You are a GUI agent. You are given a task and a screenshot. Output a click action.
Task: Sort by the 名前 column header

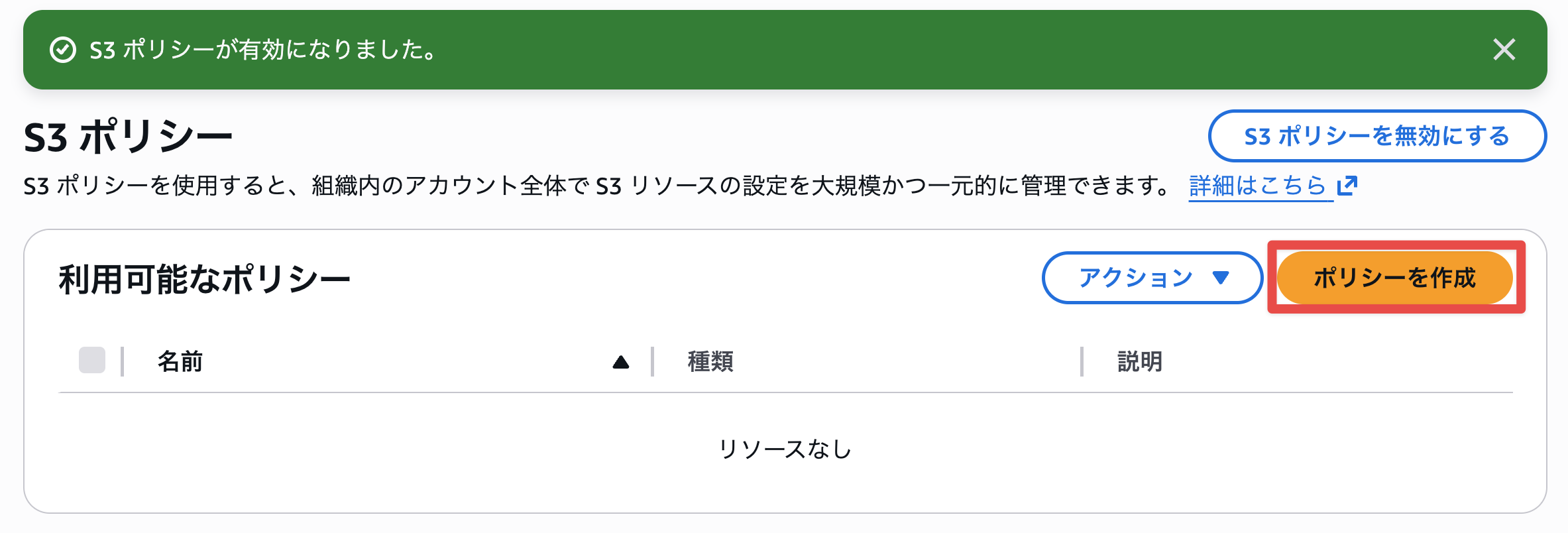pyautogui.click(x=180, y=362)
